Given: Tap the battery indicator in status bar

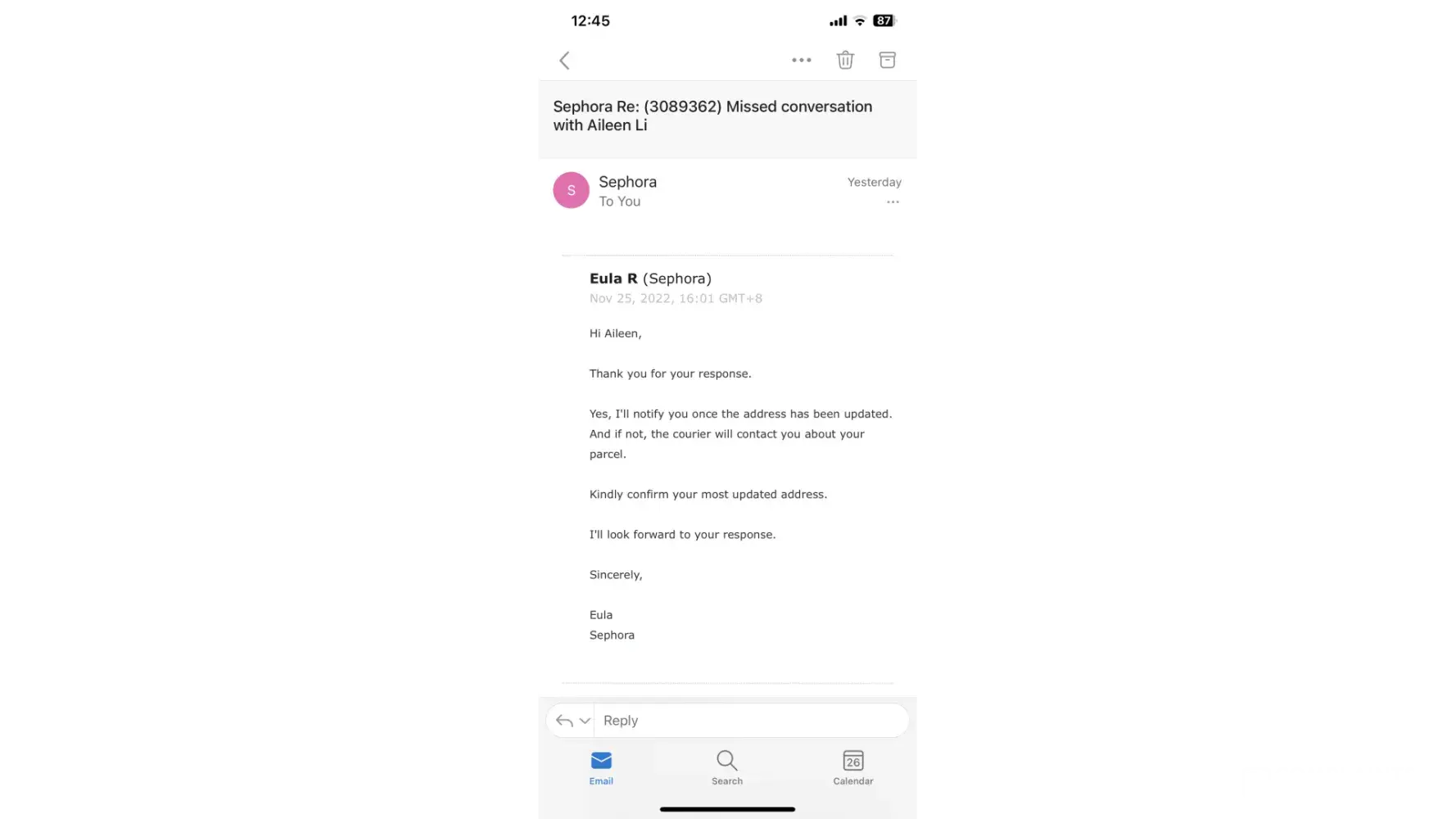Looking at the screenshot, I should 884,20.
